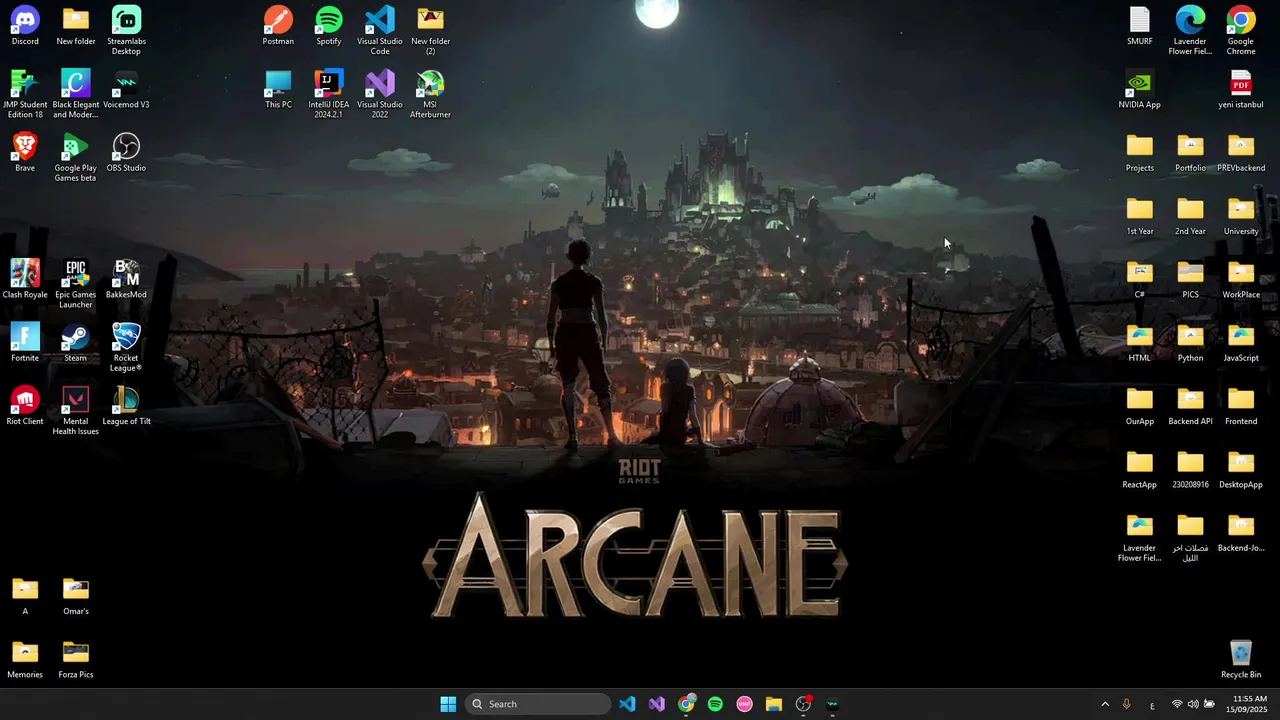Select Epic Games Launcher icon
Viewport: 1280px width, 720px height.
point(75,284)
